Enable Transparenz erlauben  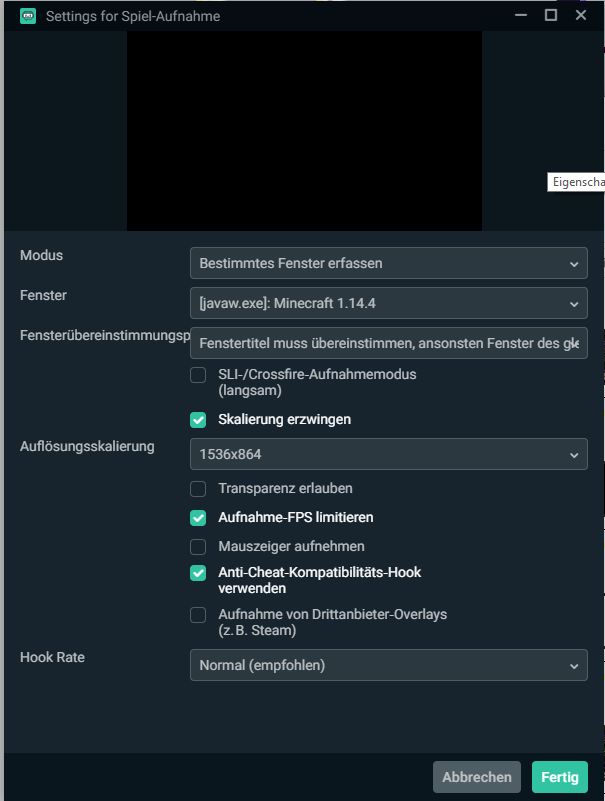click(x=198, y=489)
